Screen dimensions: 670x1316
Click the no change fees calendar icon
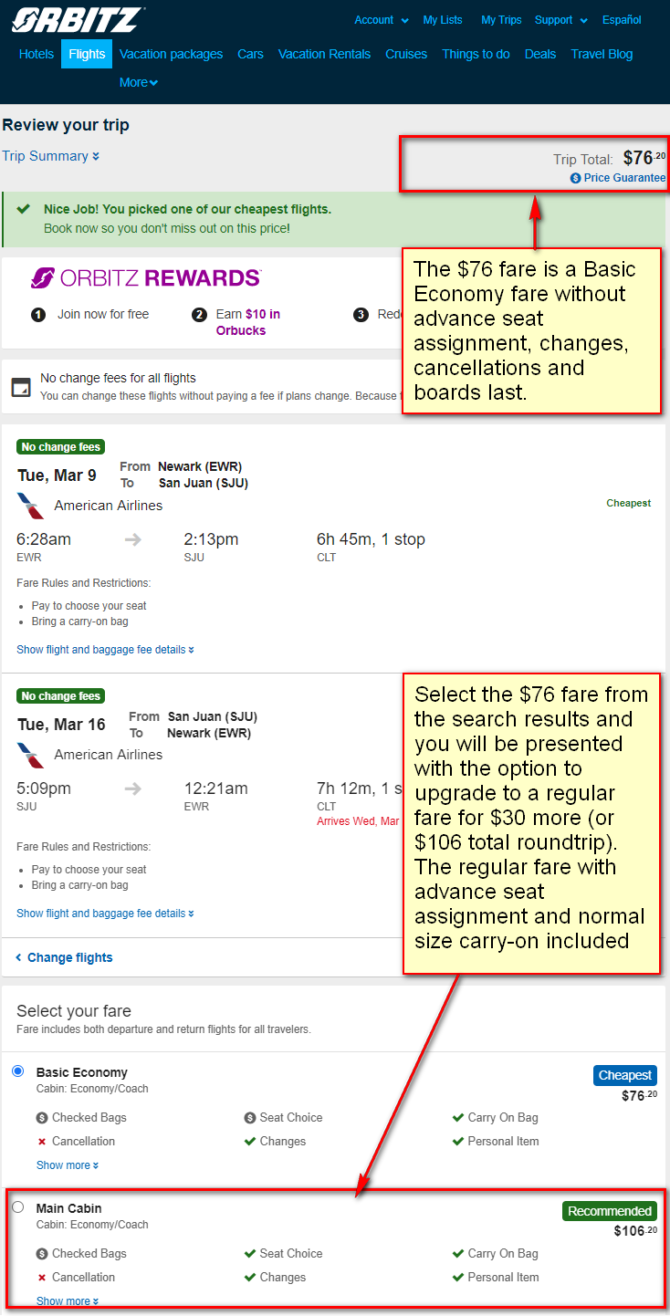(x=20, y=387)
